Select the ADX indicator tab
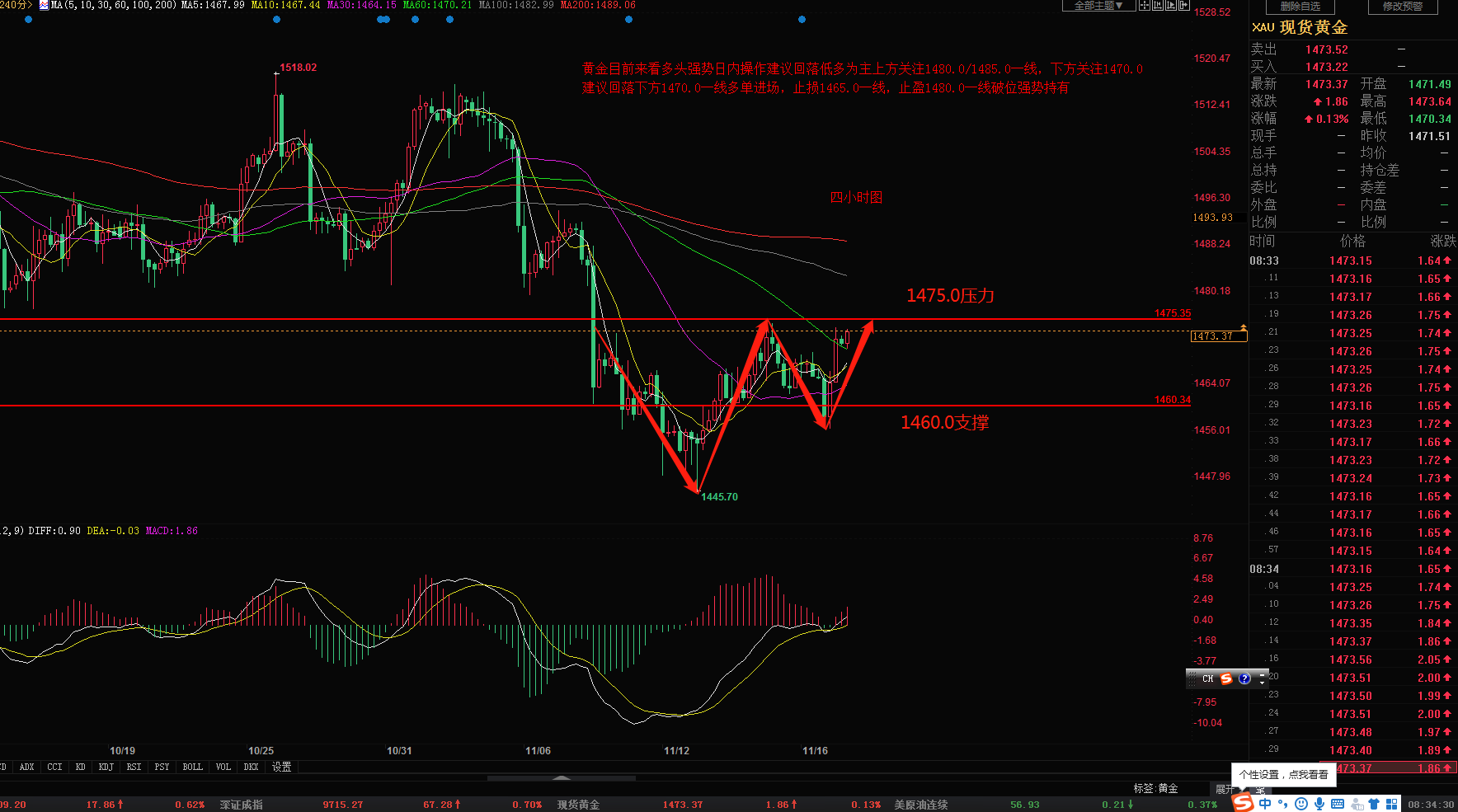The height and width of the screenshot is (812, 1458). [x=26, y=767]
